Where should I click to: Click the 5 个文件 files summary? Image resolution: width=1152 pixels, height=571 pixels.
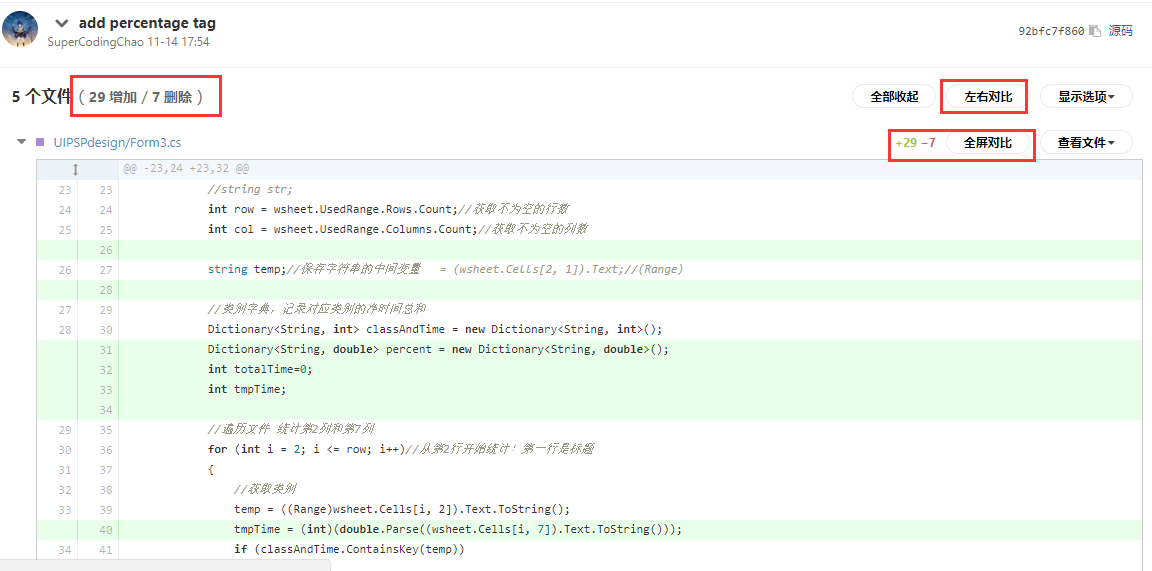42,96
